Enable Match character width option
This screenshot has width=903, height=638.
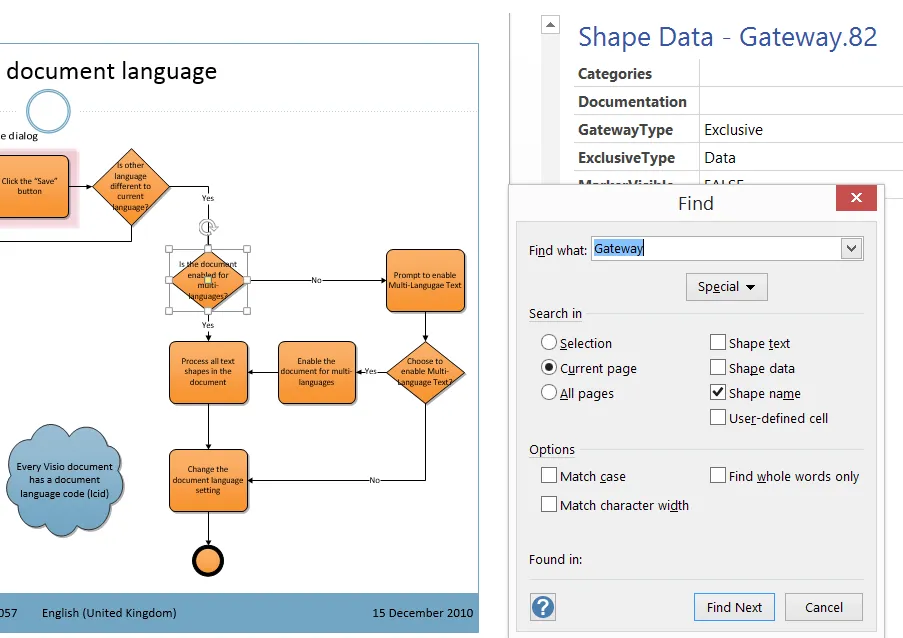(x=549, y=504)
